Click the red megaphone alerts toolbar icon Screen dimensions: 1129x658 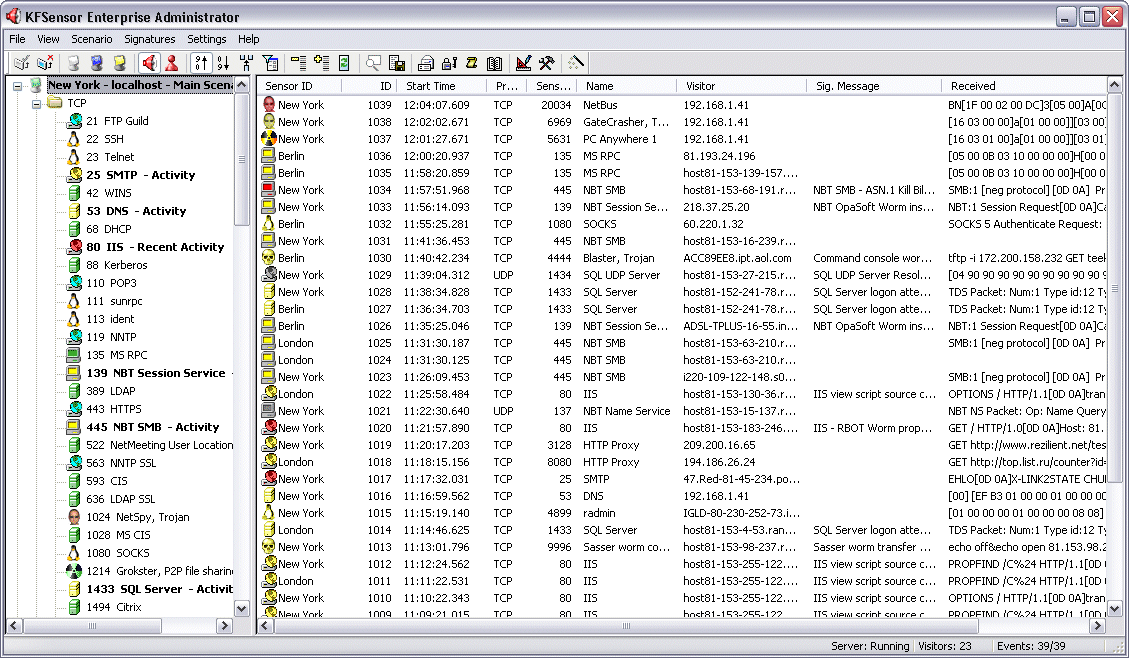coord(149,63)
